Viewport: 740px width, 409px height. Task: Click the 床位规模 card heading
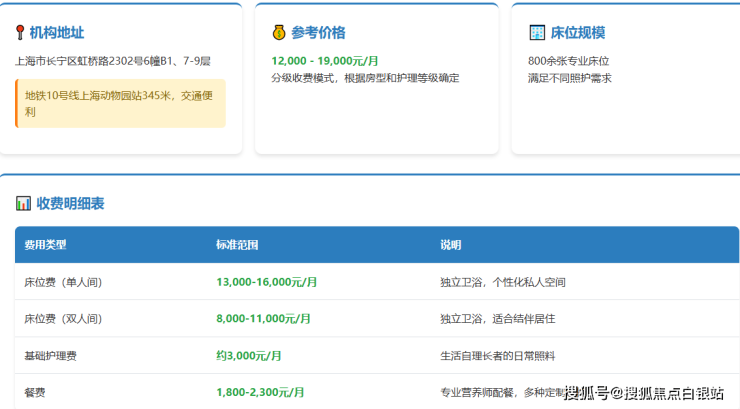[578, 33]
